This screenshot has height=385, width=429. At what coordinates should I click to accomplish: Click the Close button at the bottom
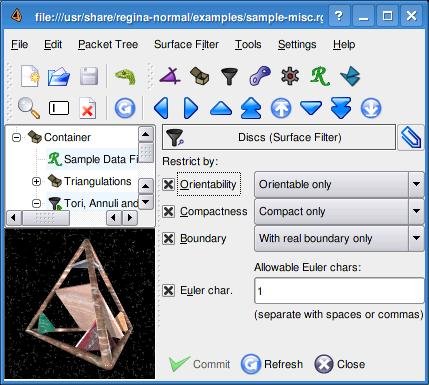coord(340,364)
